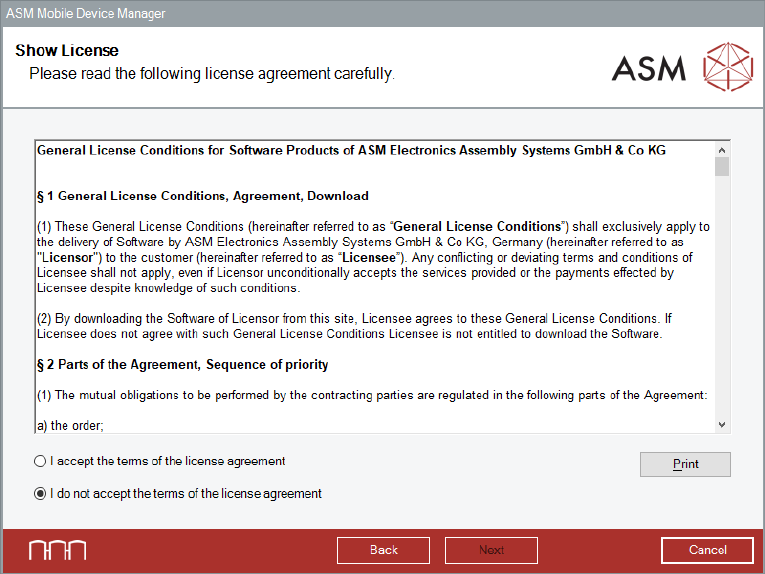The height and width of the screenshot is (574, 765).
Task: Click the 'Show License' heading
Action: click(x=67, y=51)
